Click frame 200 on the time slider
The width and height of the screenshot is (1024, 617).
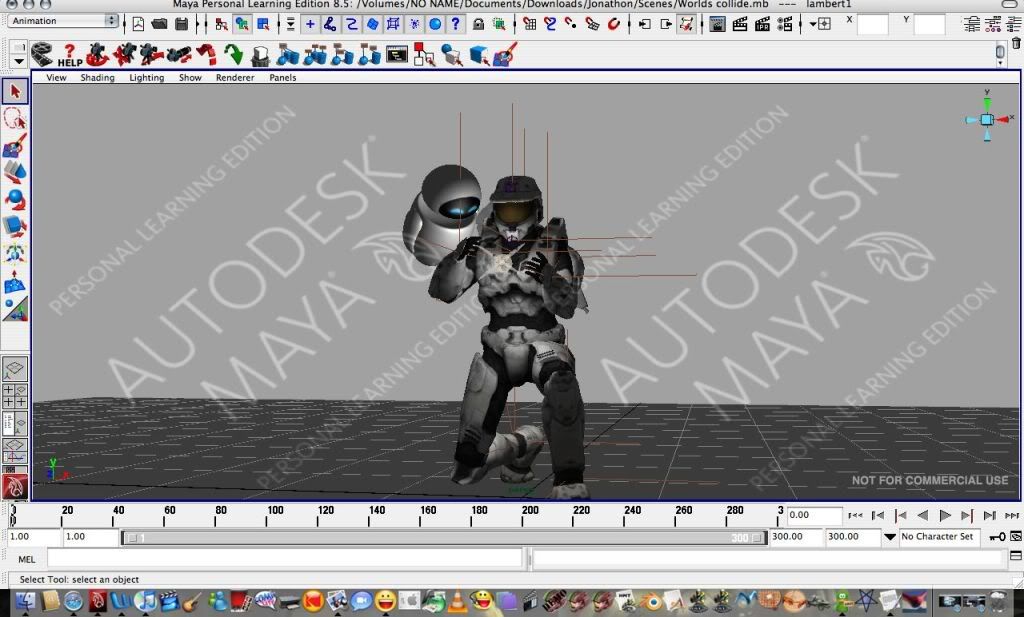530,511
